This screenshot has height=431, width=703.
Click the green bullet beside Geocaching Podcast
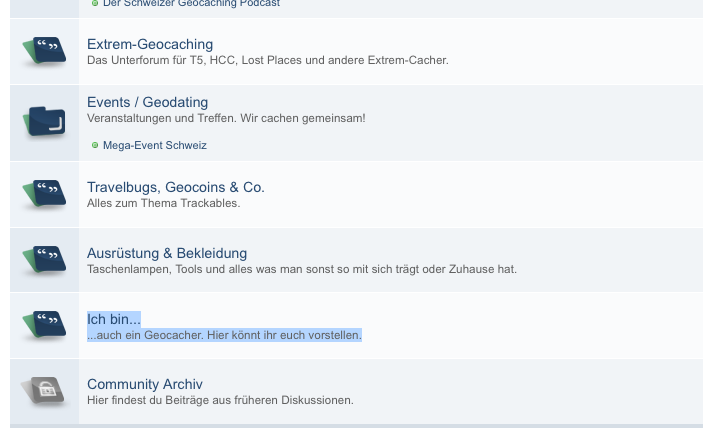[95, 3]
